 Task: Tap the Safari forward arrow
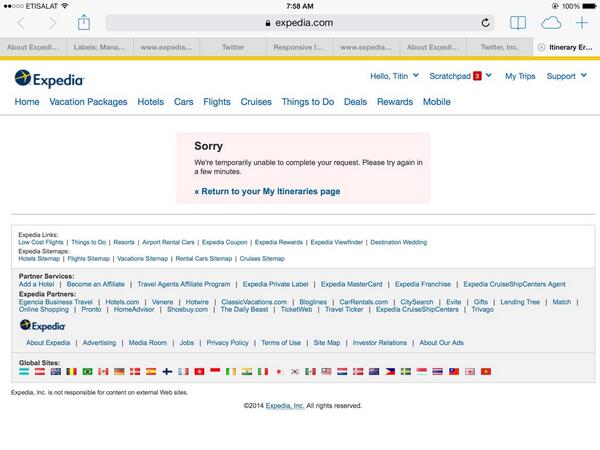coord(52,23)
